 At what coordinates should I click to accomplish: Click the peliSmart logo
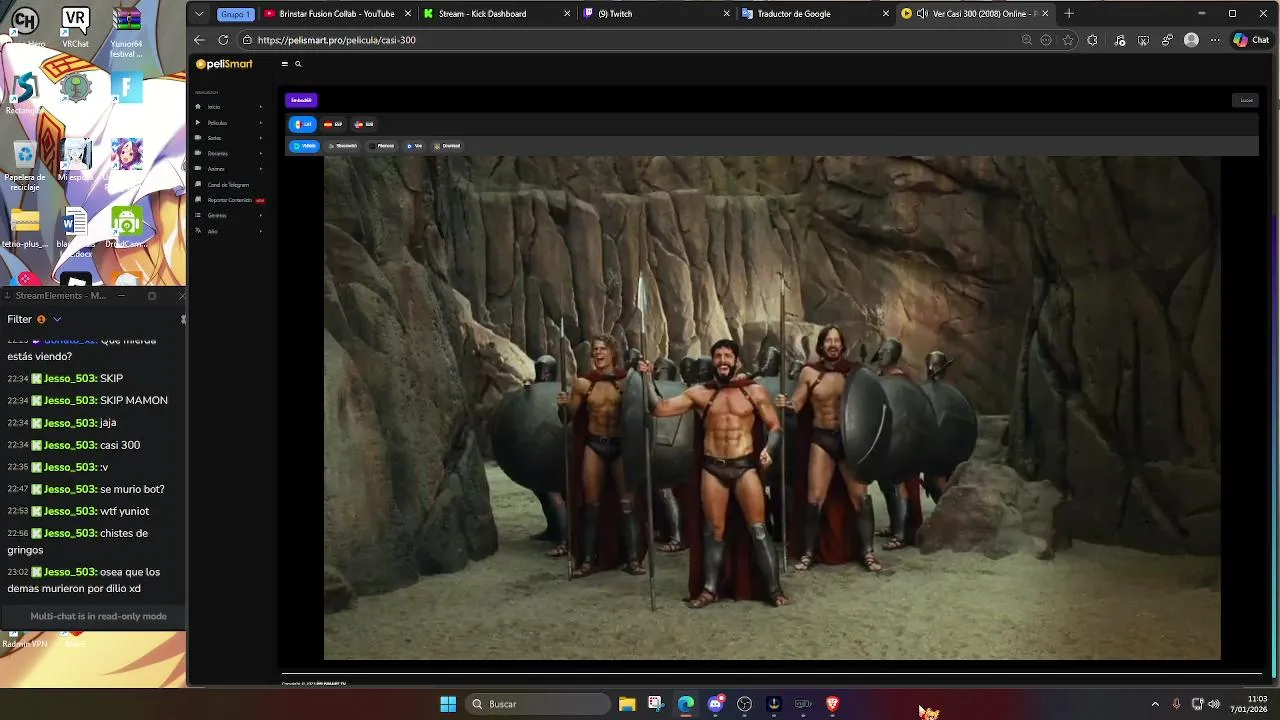click(224, 64)
